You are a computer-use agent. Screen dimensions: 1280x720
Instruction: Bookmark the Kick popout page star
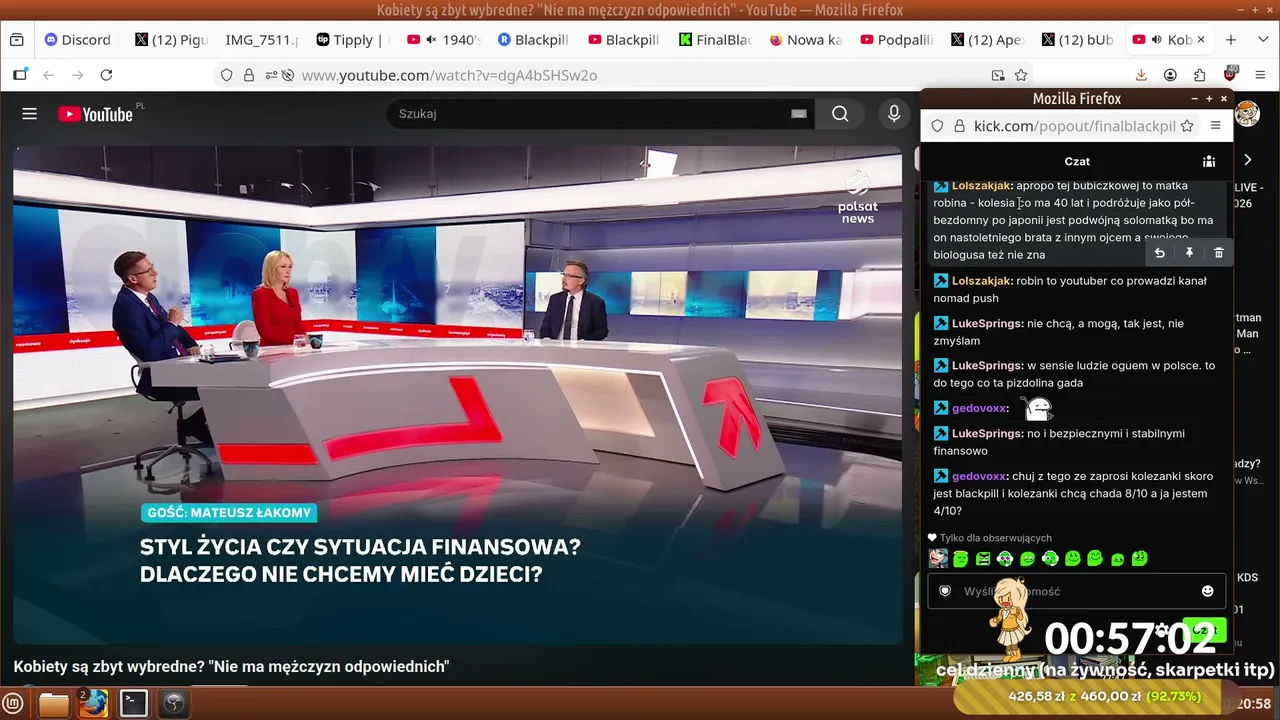coord(1187,125)
